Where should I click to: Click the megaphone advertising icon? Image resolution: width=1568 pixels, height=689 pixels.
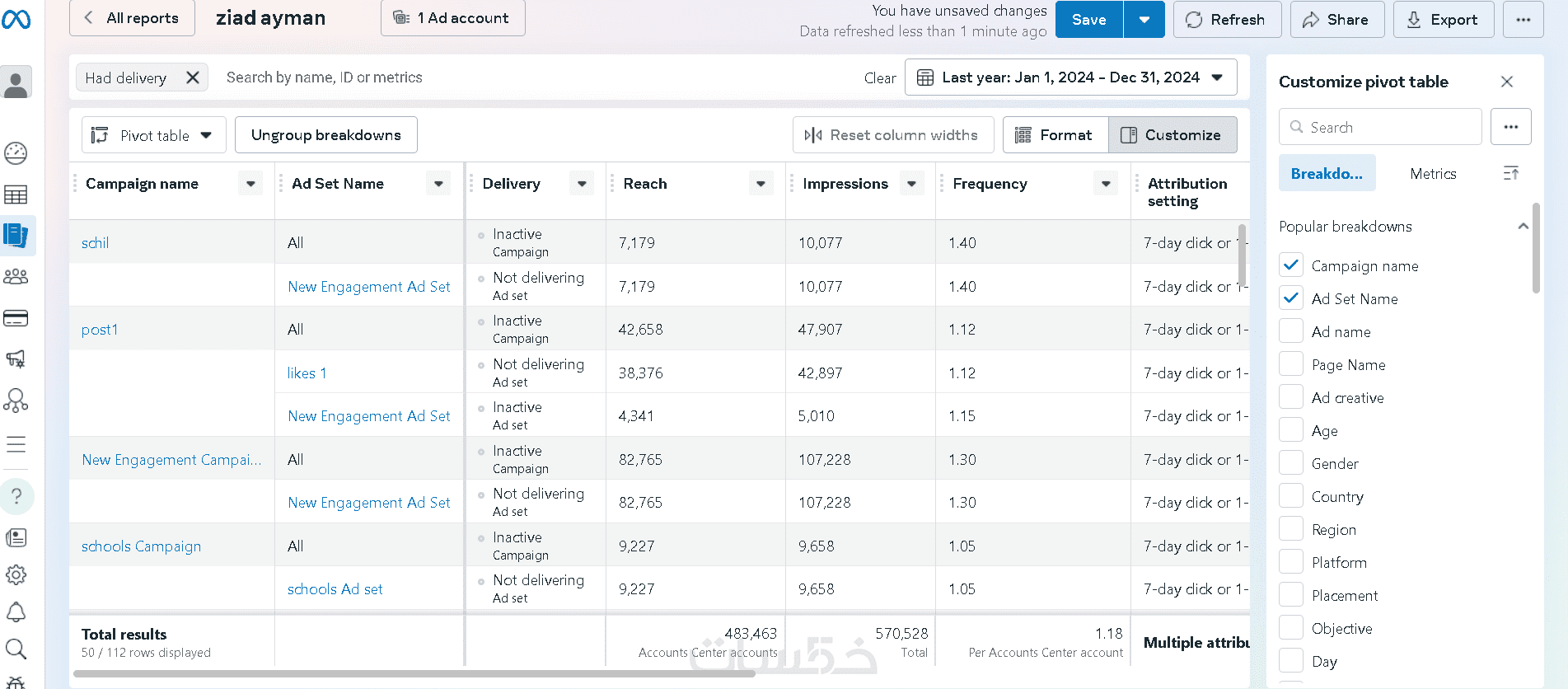click(16, 359)
